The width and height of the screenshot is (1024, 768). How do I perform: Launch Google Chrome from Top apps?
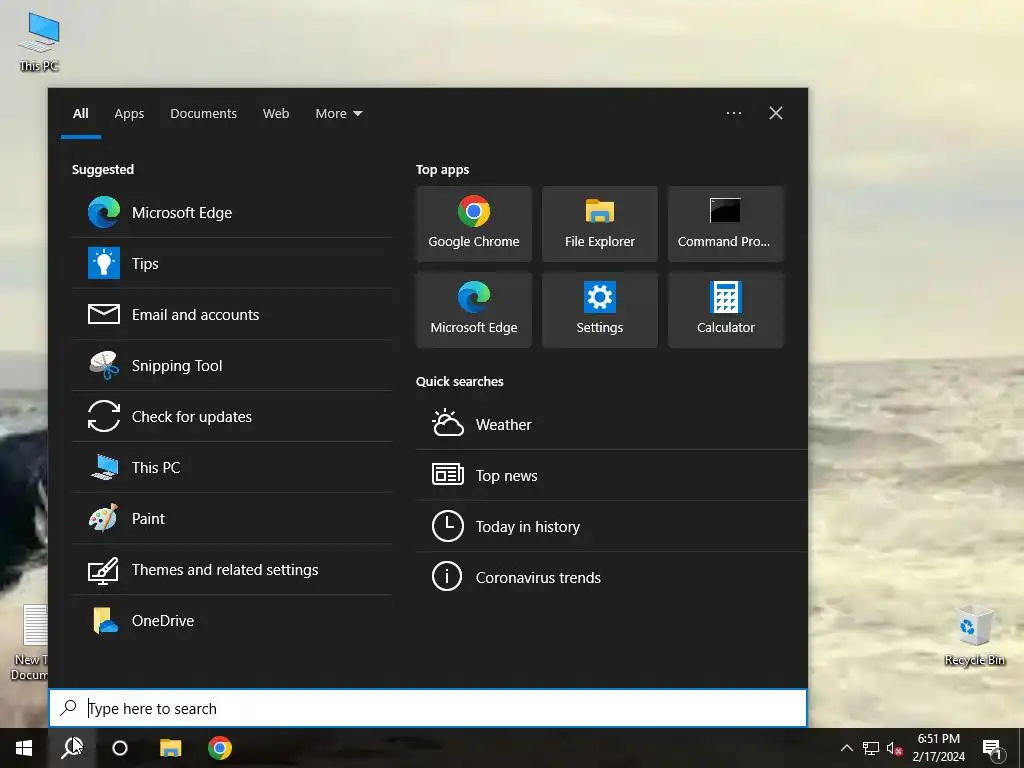[x=473, y=223]
